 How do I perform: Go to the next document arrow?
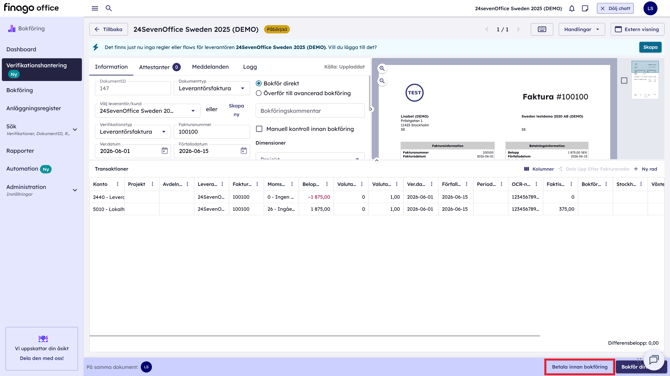click(518, 29)
